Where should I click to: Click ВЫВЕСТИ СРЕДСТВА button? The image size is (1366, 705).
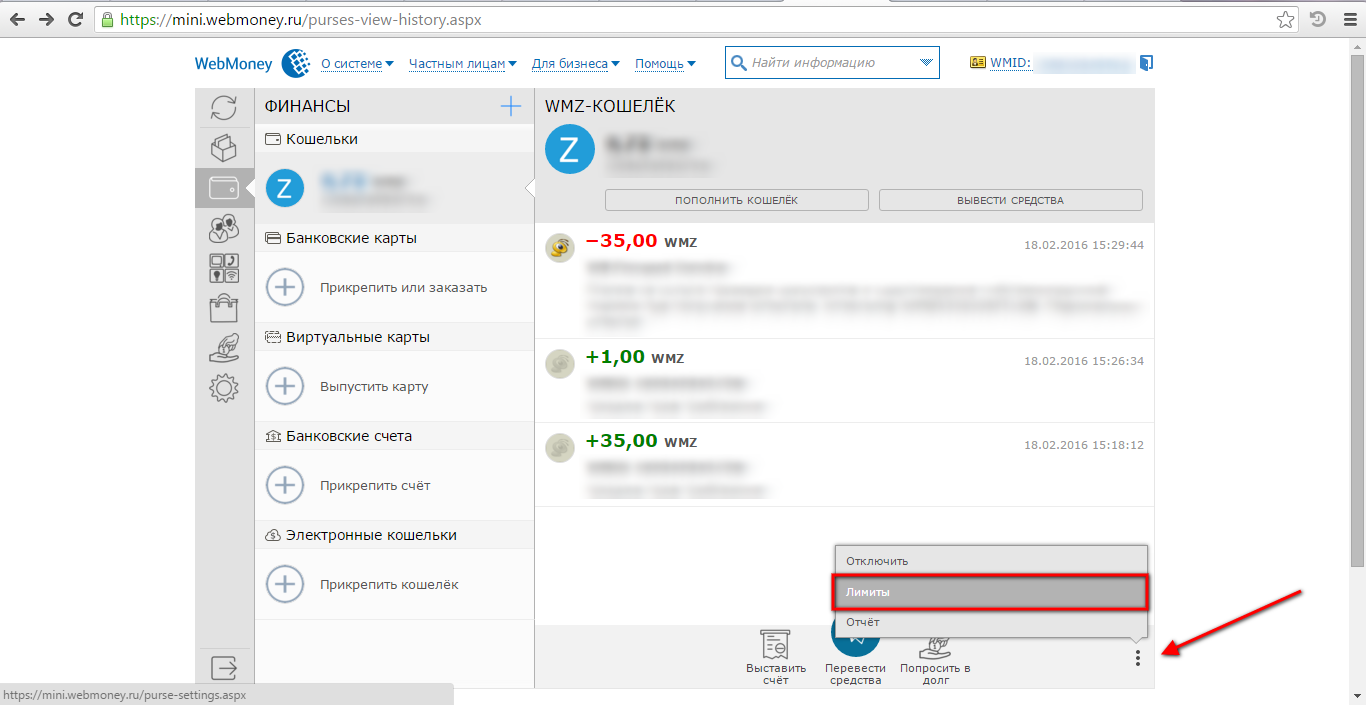[1010, 200]
